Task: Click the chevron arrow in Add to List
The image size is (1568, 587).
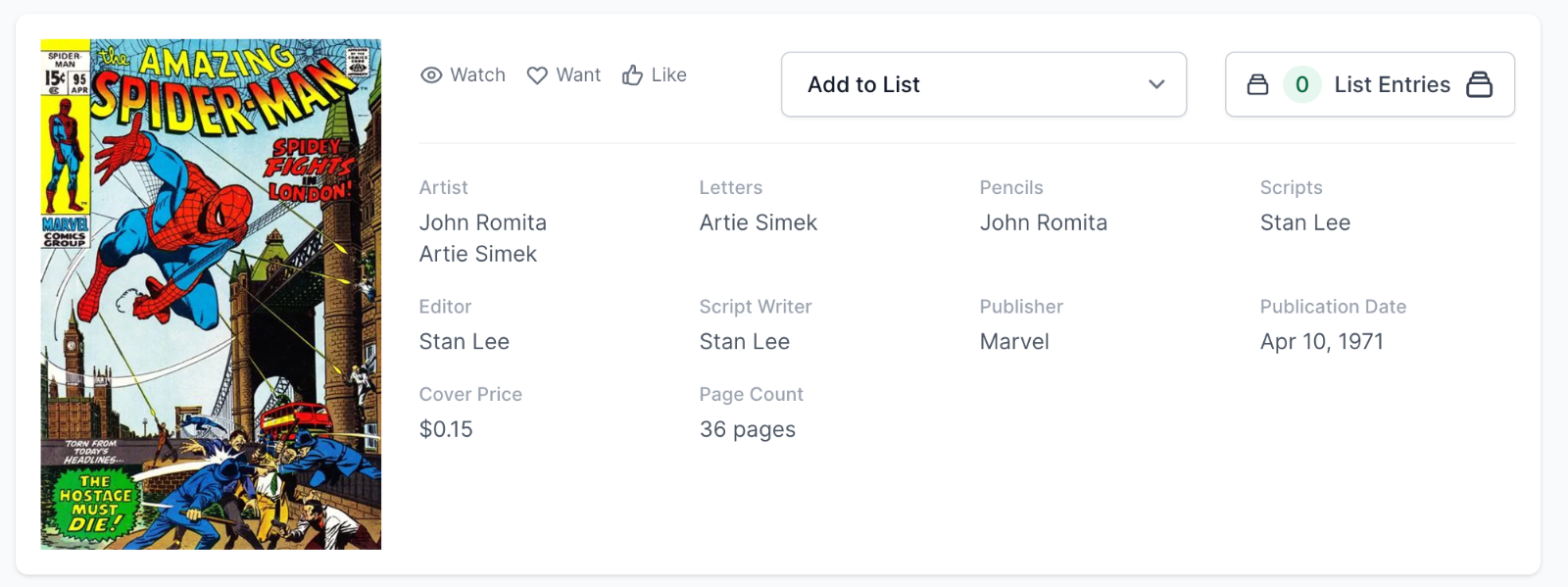Action: tap(1156, 84)
